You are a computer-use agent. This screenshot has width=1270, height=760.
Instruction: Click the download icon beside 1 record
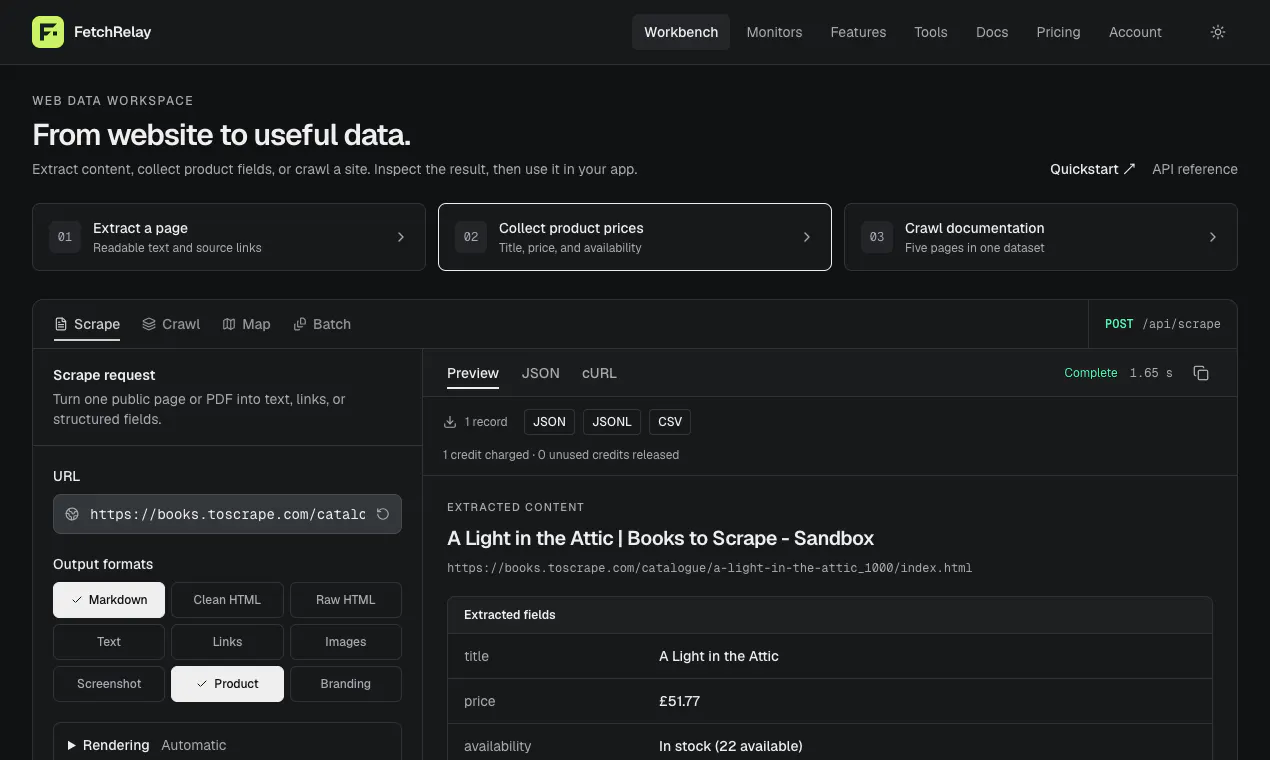[x=450, y=422]
